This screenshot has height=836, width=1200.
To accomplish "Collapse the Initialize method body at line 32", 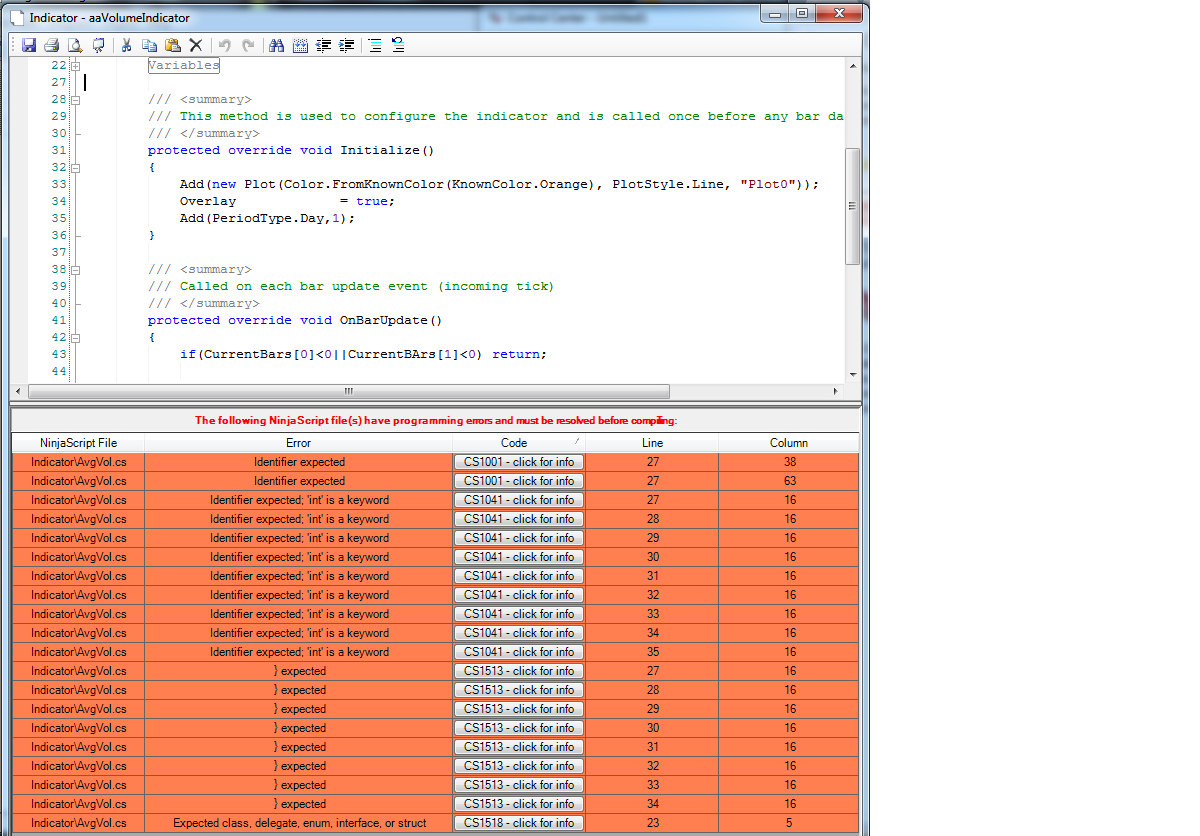I will [76, 168].
